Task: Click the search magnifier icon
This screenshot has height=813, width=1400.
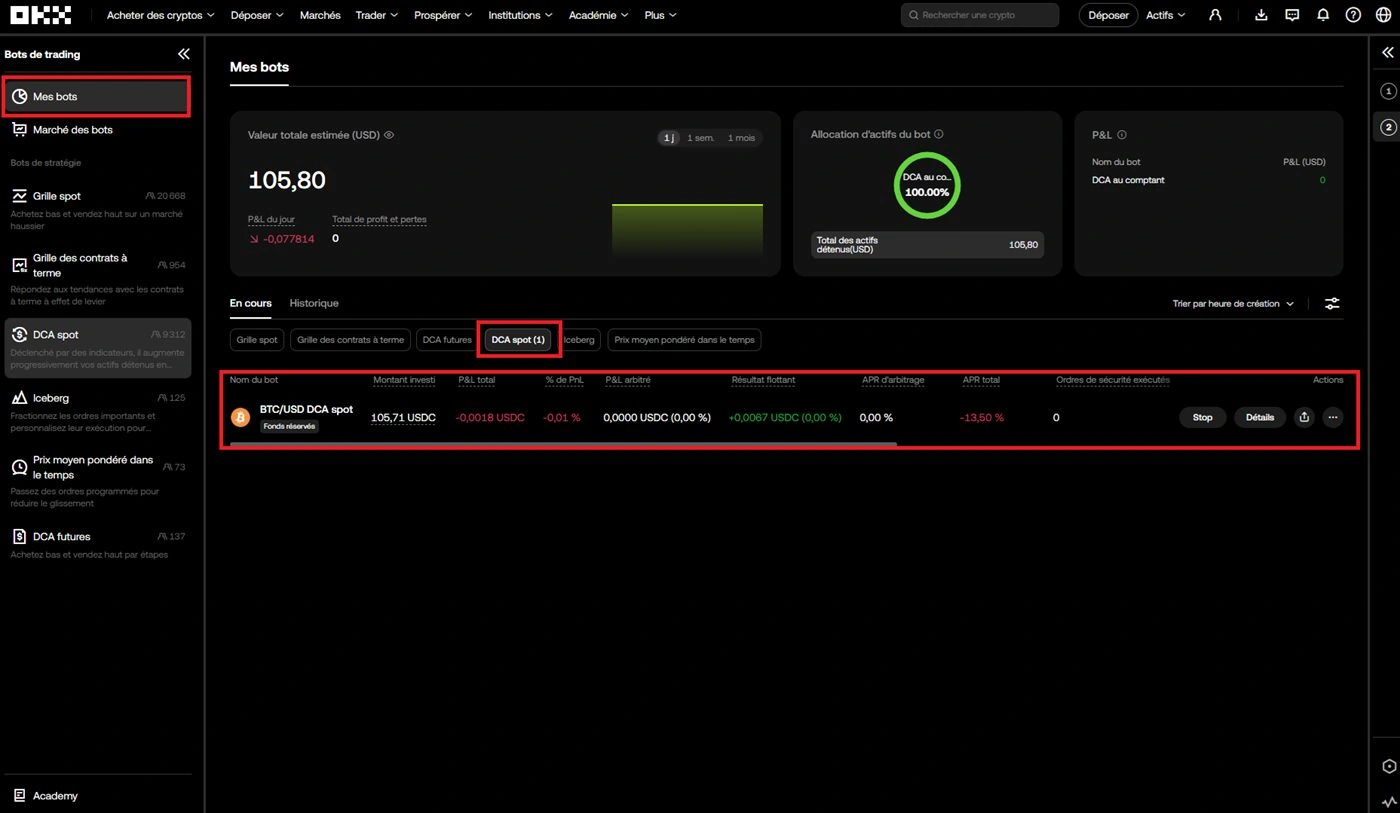Action: click(x=914, y=15)
